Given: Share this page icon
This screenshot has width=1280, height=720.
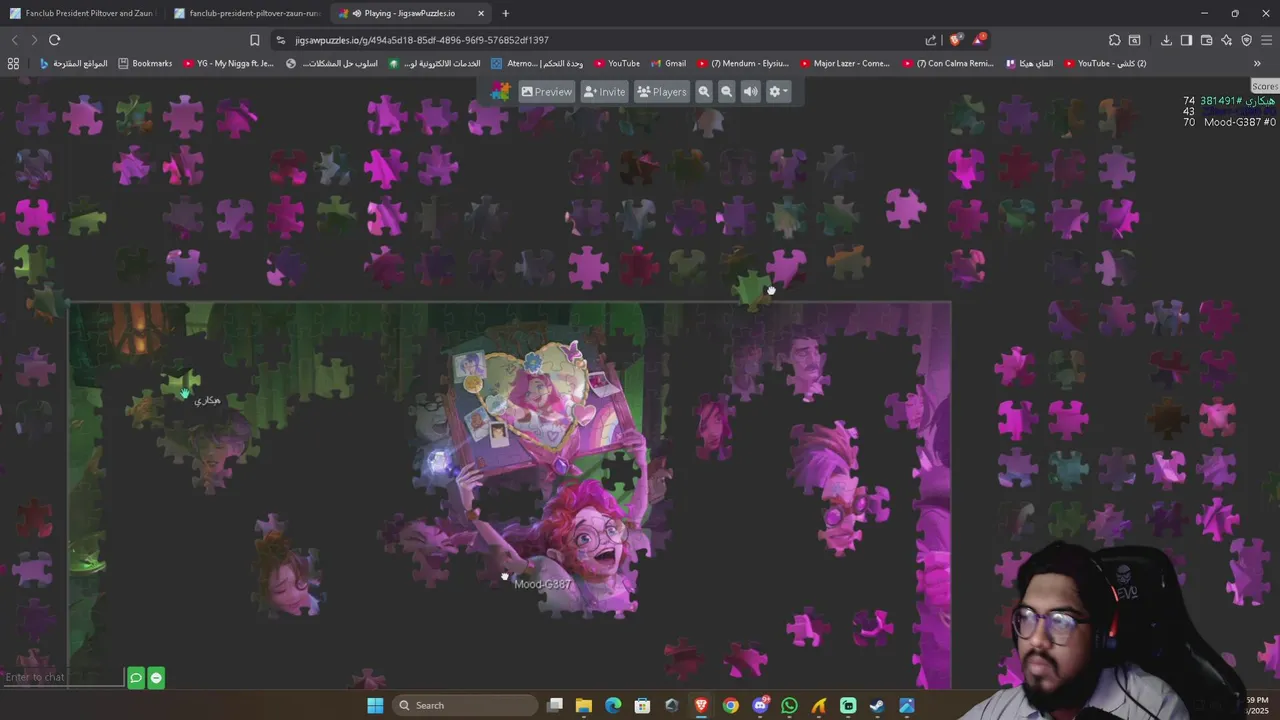Looking at the screenshot, I should pyautogui.click(x=931, y=40).
